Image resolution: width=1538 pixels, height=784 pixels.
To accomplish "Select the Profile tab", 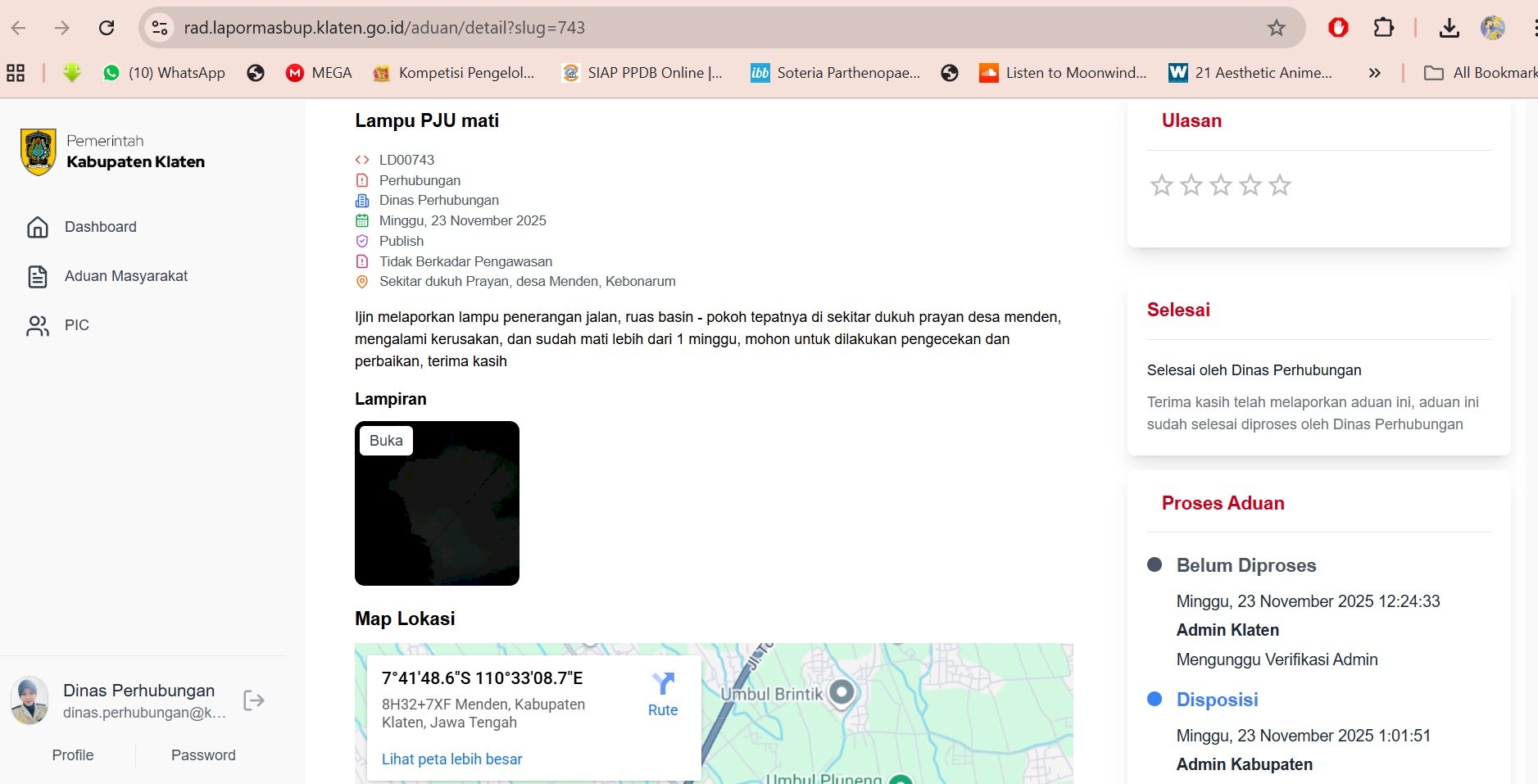I will tap(72, 755).
